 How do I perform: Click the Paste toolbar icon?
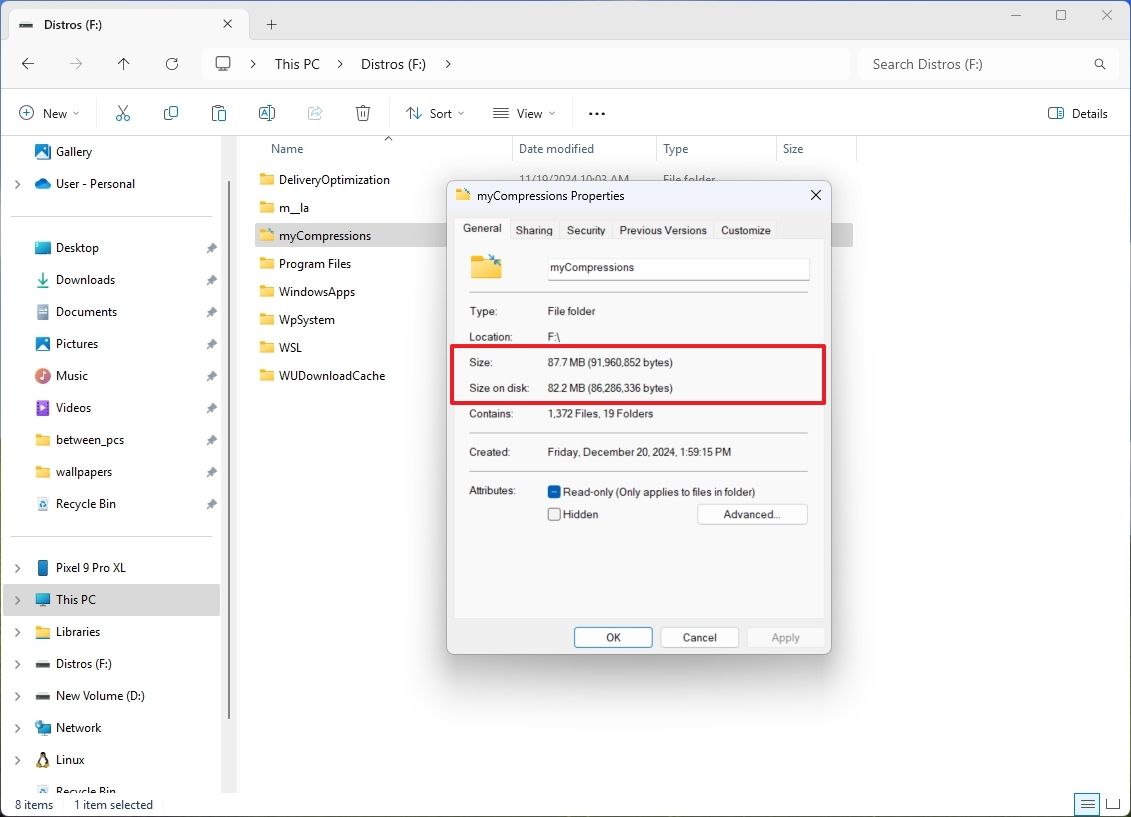(219, 113)
